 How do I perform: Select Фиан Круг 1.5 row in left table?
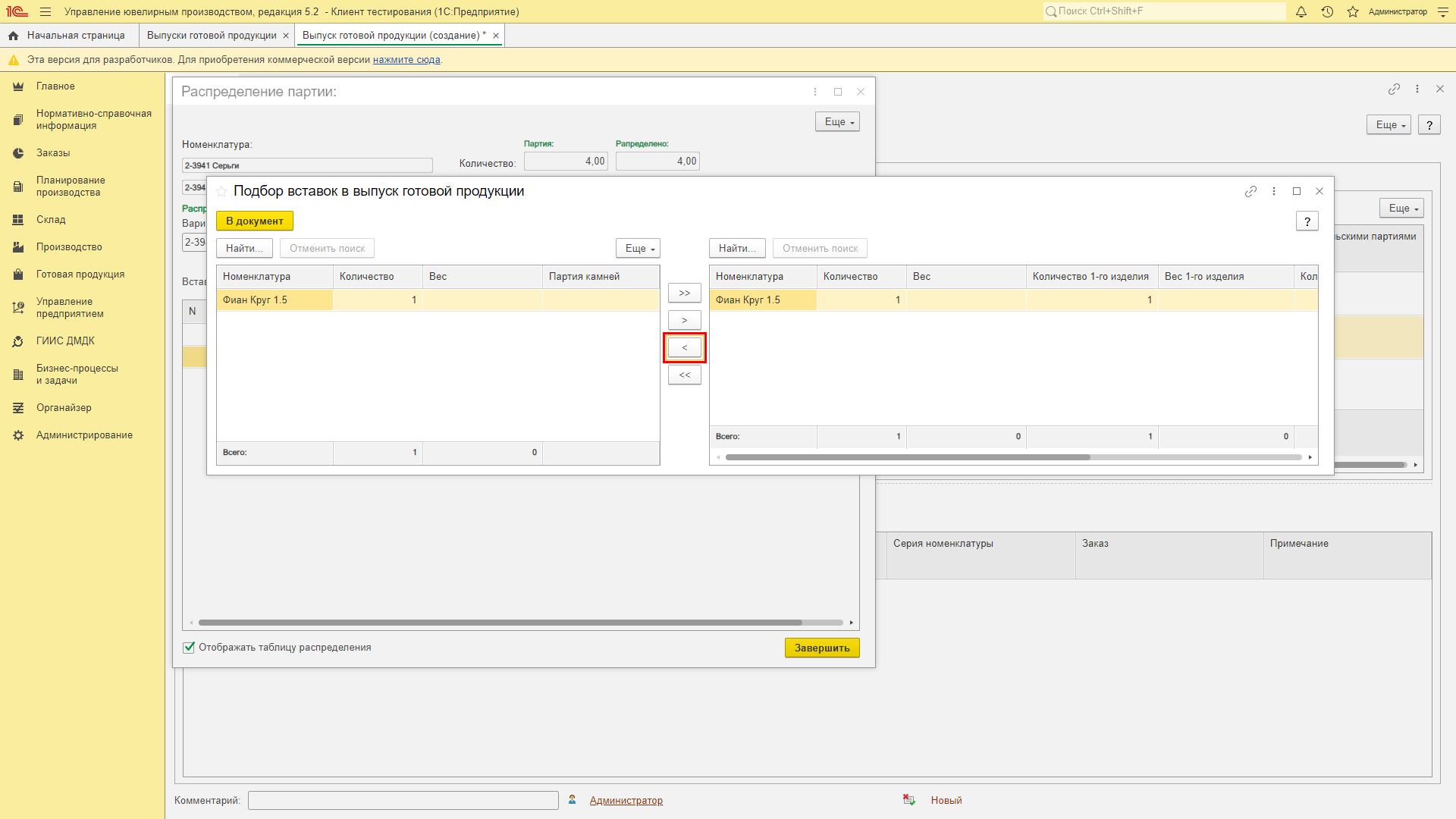[438, 300]
